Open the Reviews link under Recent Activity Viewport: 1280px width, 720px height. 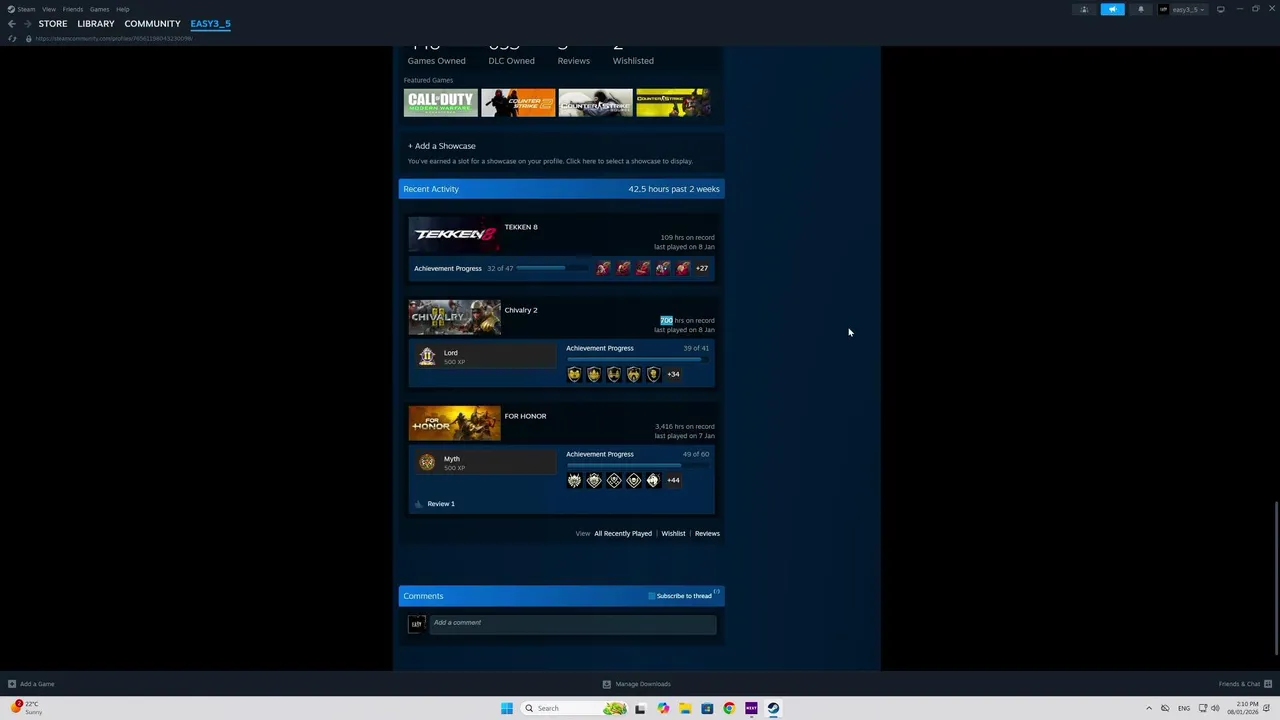pos(707,534)
